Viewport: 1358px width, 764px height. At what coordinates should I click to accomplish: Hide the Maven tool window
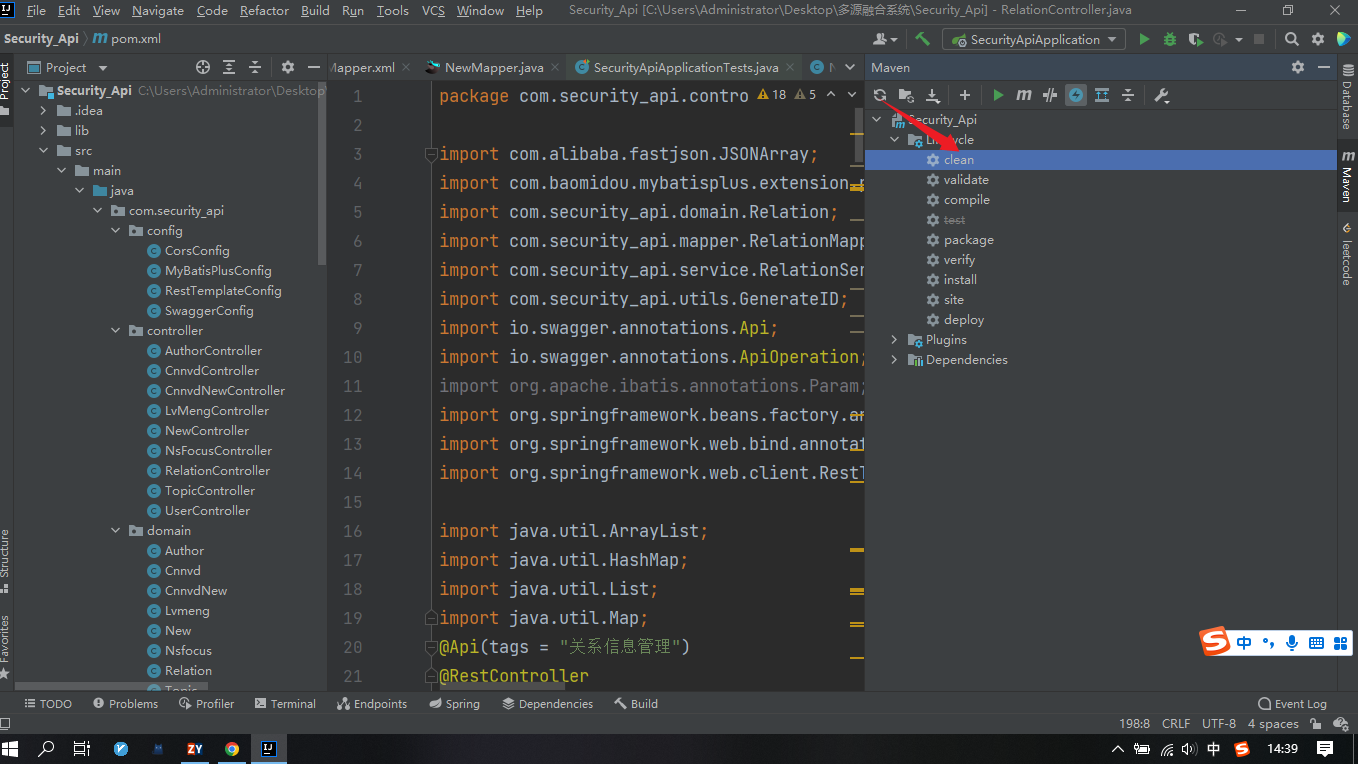pos(1323,67)
